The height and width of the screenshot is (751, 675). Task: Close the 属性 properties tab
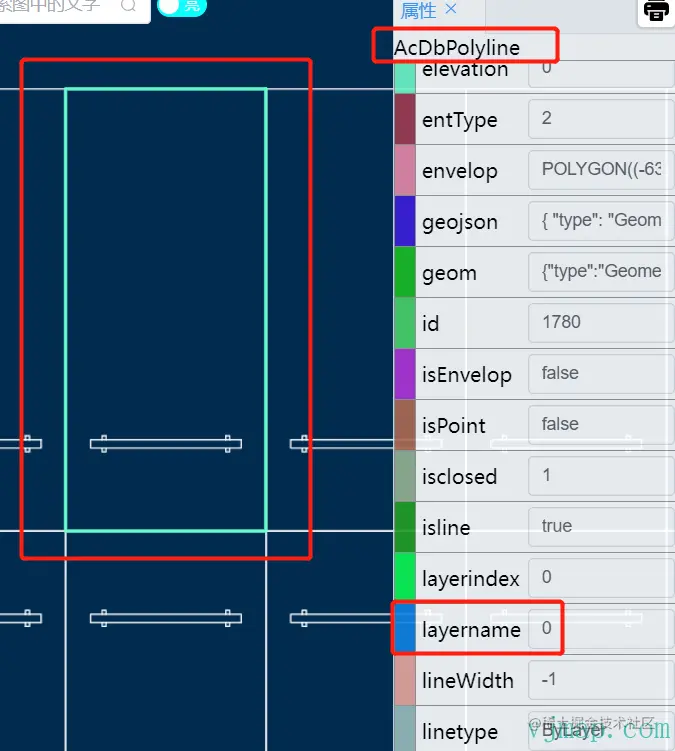(451, 9)
